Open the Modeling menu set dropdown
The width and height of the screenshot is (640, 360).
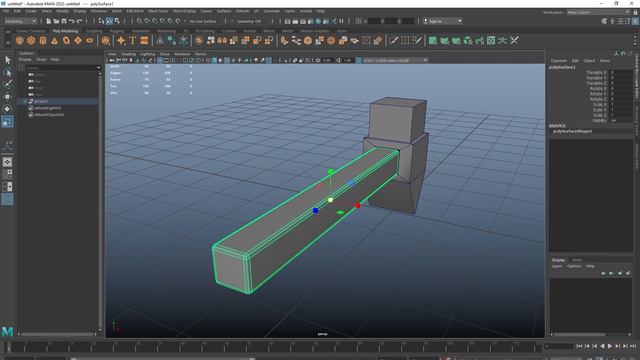coord(20,21)
